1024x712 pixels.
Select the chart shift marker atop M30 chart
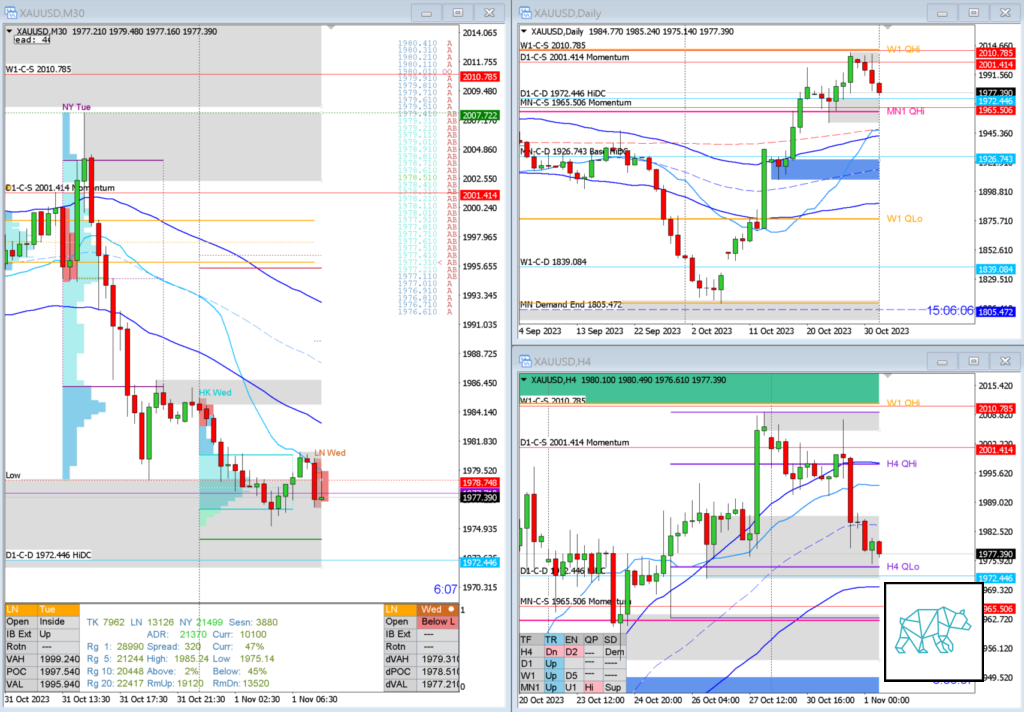point(331,27)
